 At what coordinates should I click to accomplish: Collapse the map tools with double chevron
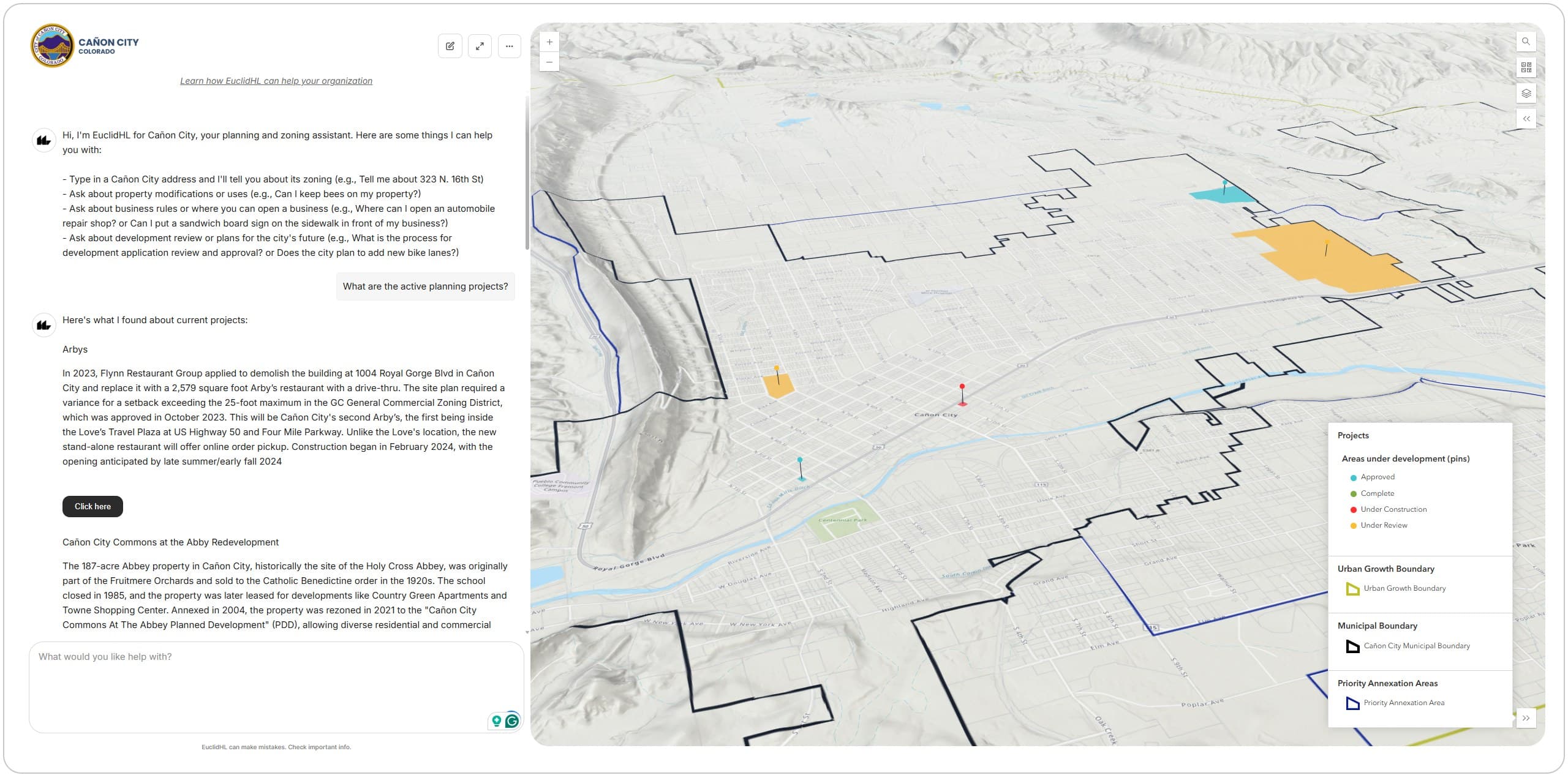click(1526, 119)
